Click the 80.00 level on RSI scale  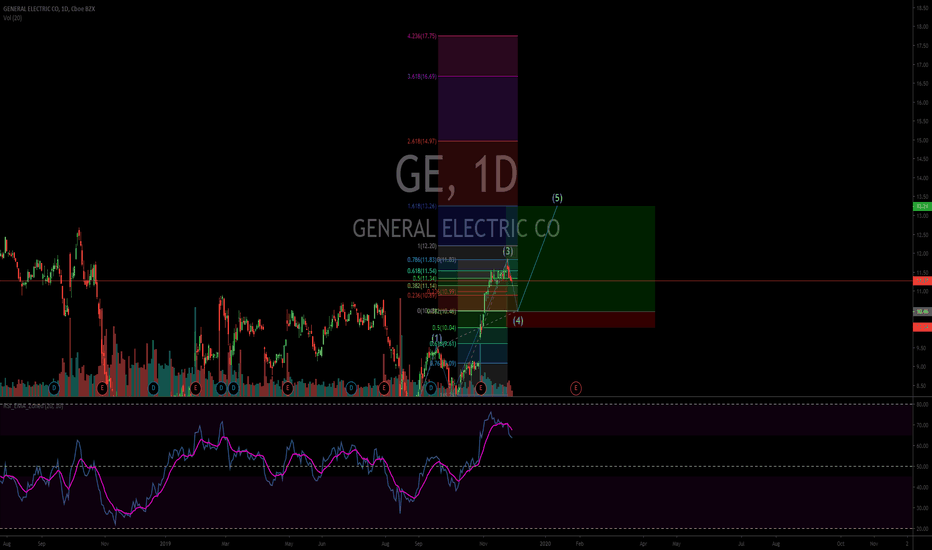click(x=922, y=404)
